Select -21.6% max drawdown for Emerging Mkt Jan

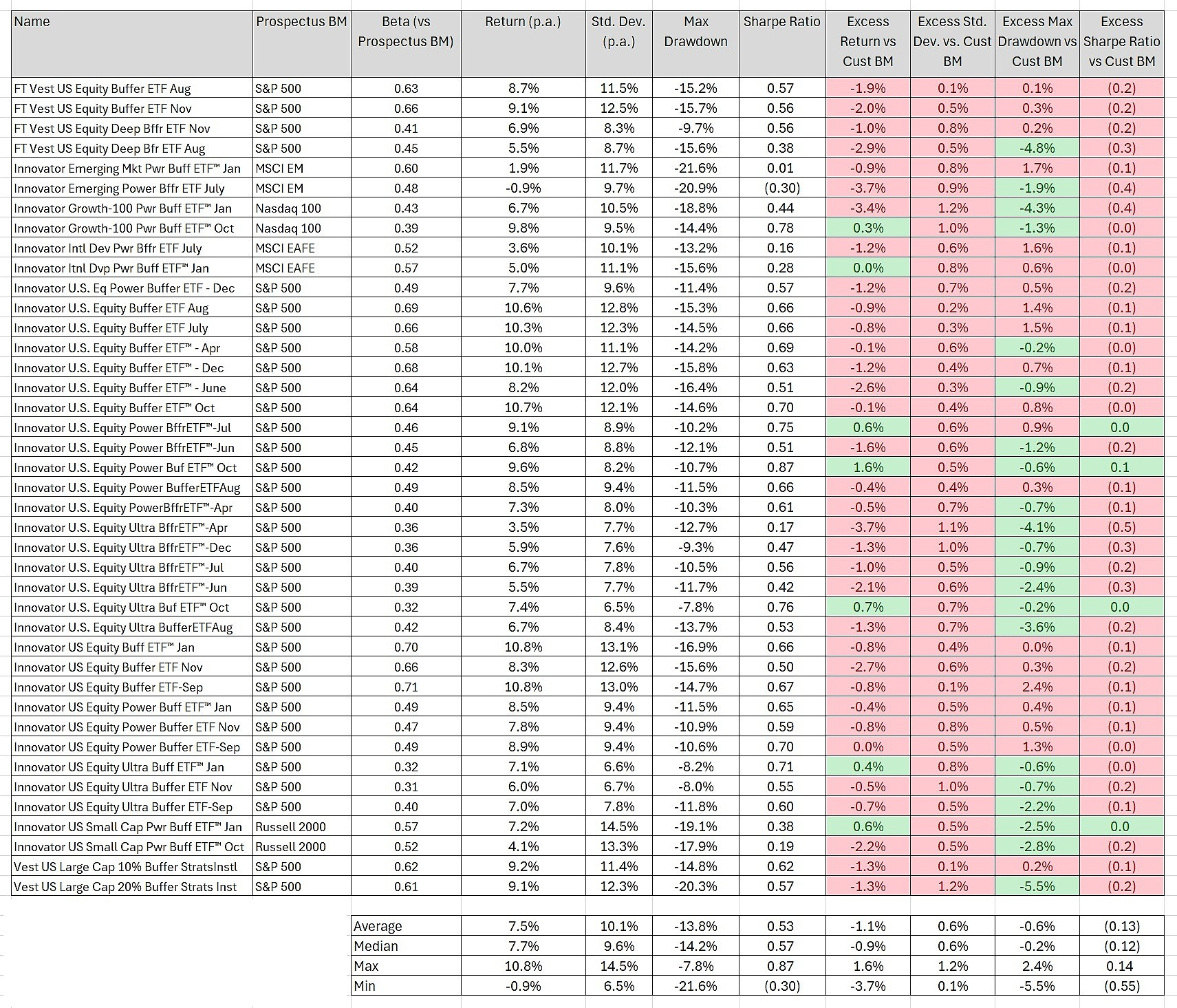click(695, 168)
